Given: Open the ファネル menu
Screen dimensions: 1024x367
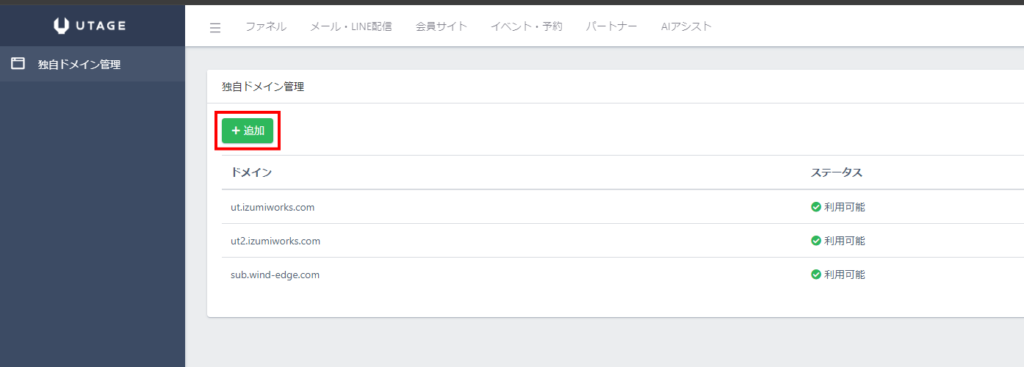Looking at the screenshot, I should coord(266,27).
